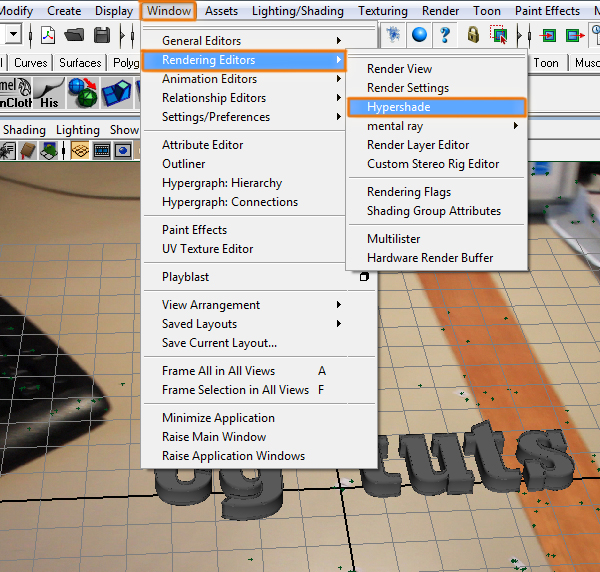Toggle the viewport grid icon

pyautogui.click(x=80, y=150)
